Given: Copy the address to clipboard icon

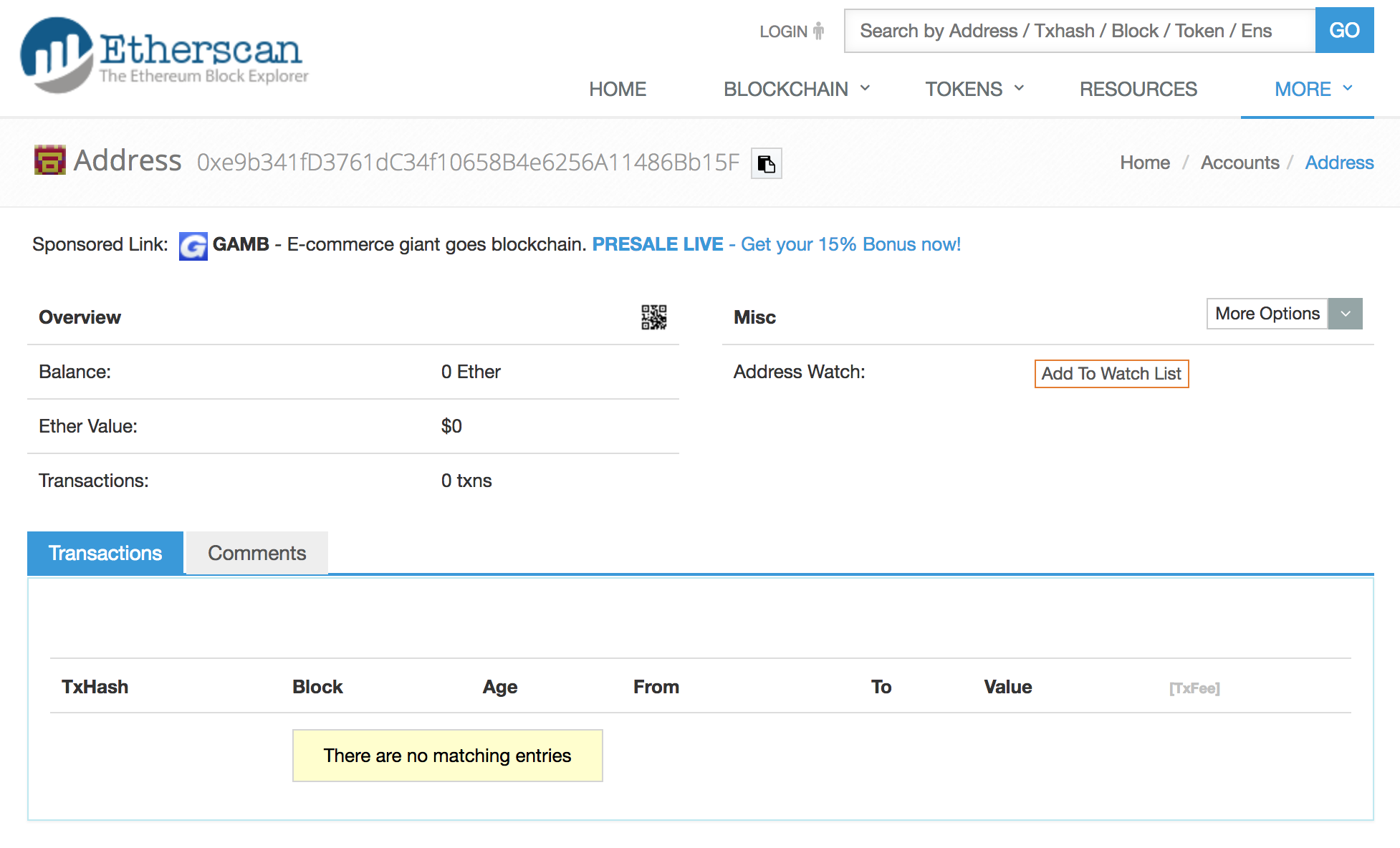Looking at the screenshot, I should coord(766,163).
